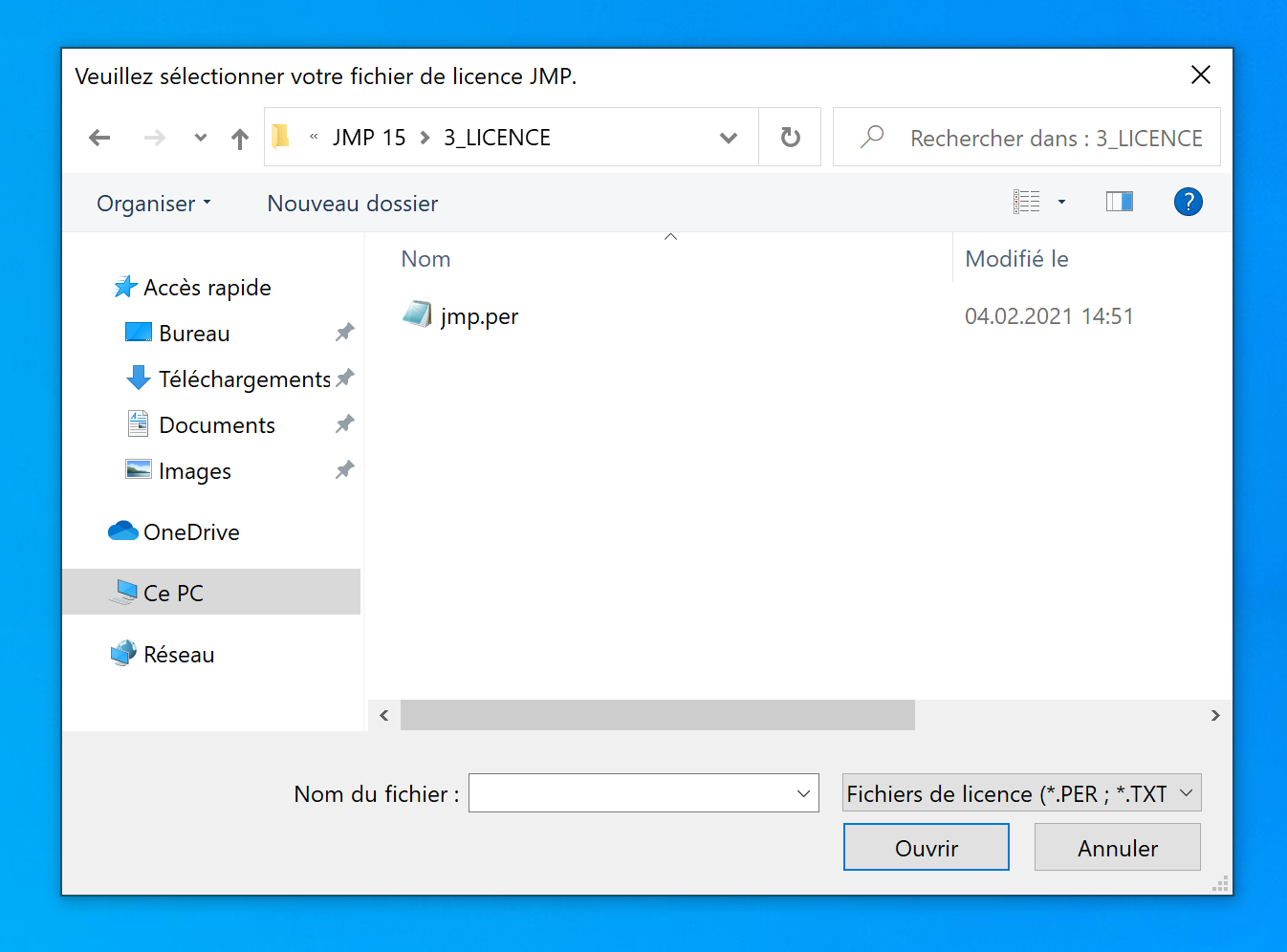The image size is (1287, 952).
Task: Select the jmp.per license file
Action: 478,316
